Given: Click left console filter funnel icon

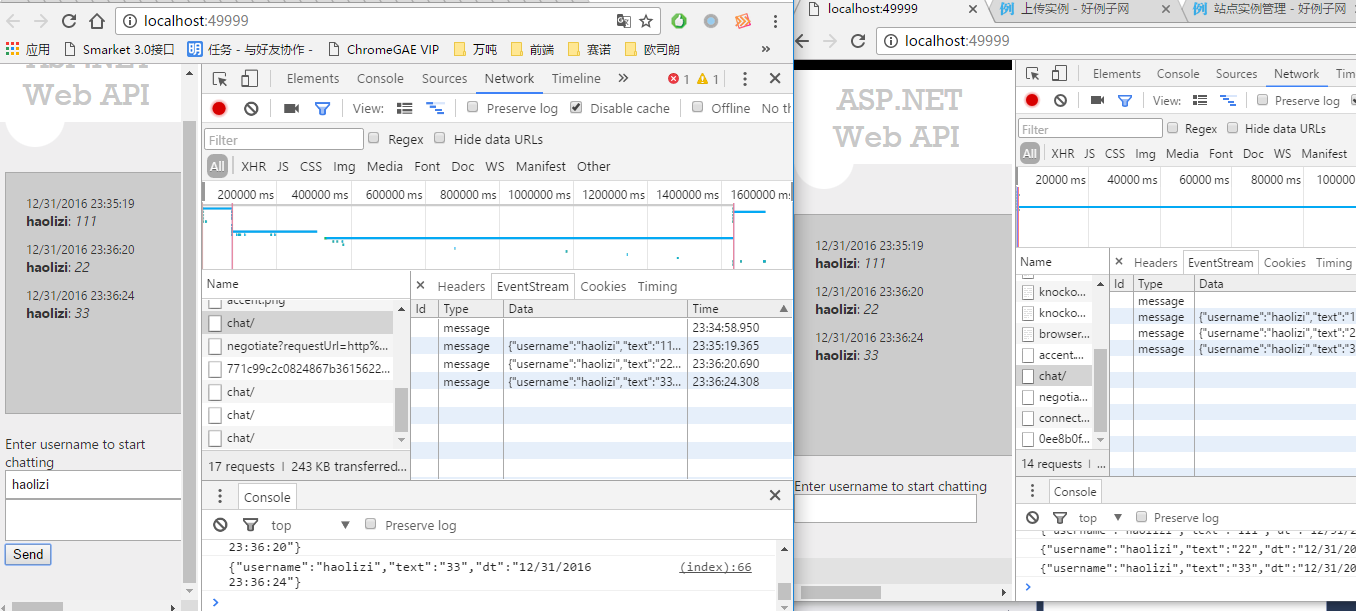Looking at the screenshot, I should tap(251, 525).
